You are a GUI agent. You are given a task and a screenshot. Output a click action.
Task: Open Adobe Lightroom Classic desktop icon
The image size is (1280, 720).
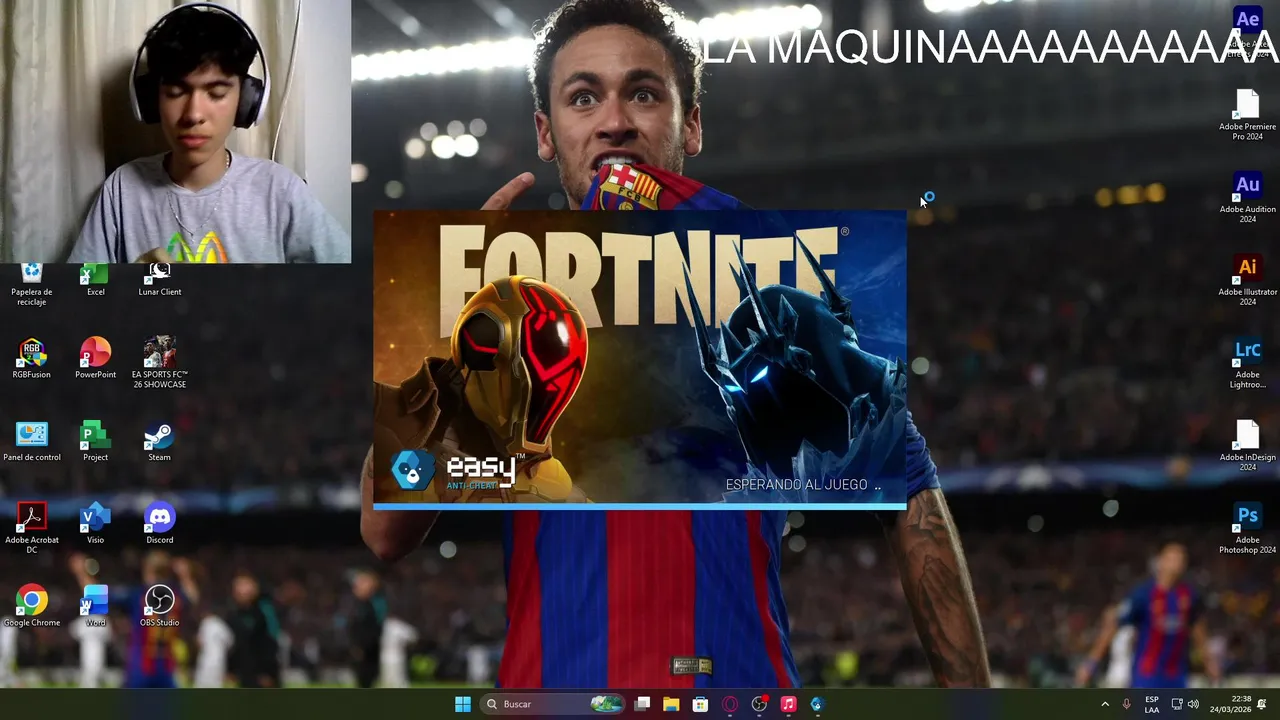pyautogui.click(x=1247, y=364)
